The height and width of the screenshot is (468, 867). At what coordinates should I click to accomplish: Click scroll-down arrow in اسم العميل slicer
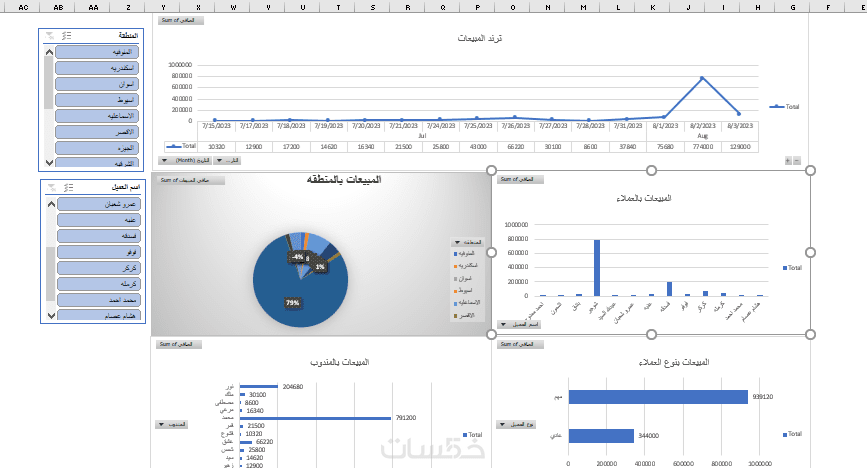[x=51, y=315]
